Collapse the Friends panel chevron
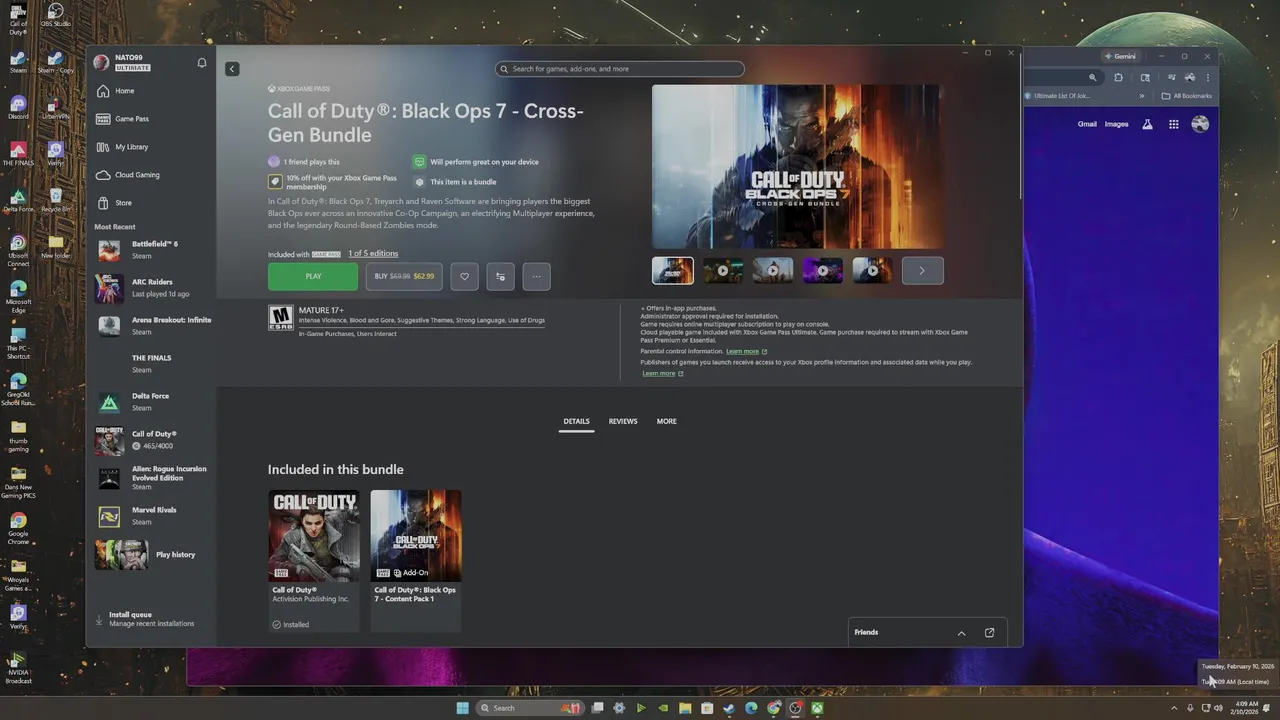Viewport: 1280px width, 720px height. pyautogui.click(x=961, y=633)
